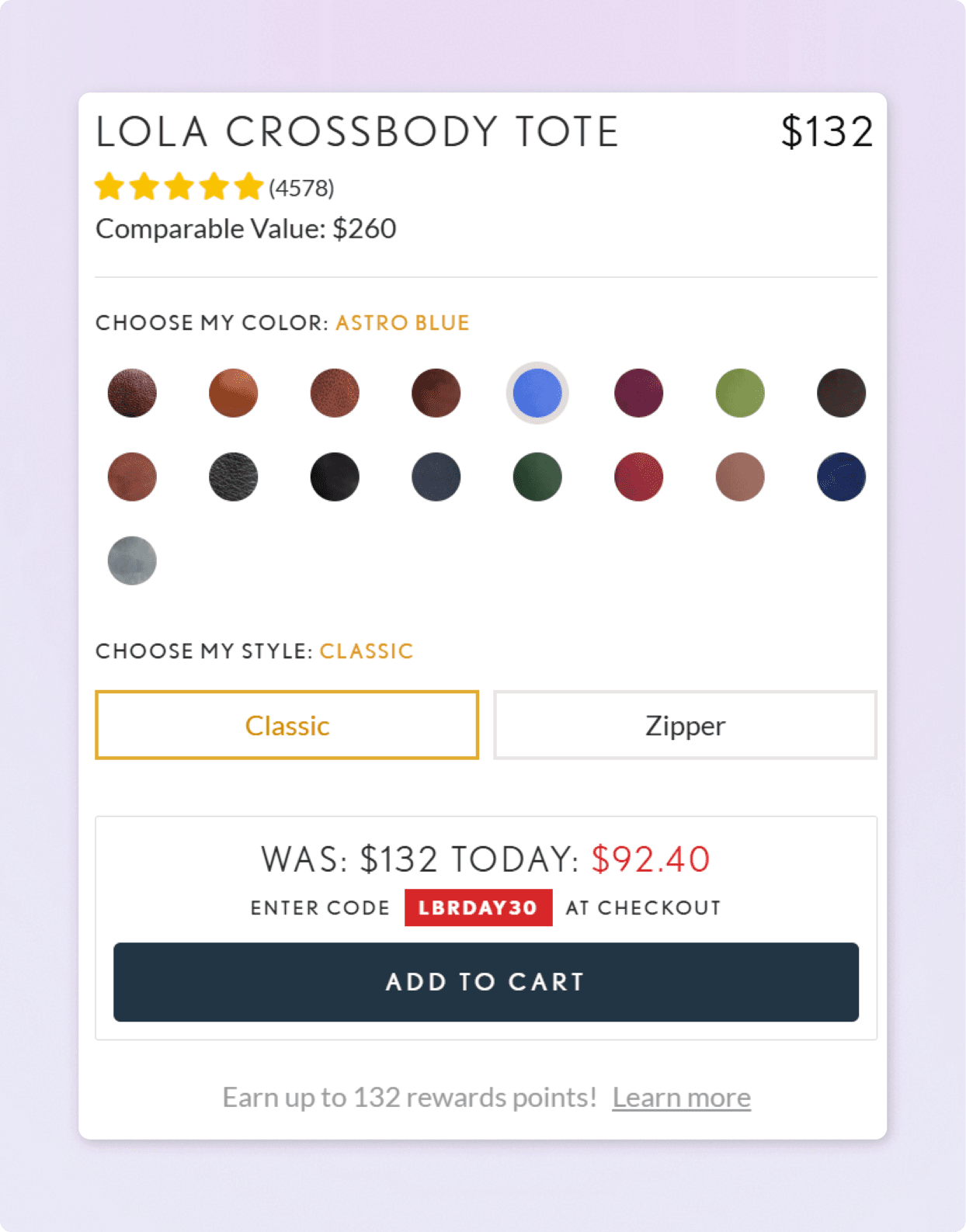The height and width of the screenshot is (1232, 966).
Task: Open the Learn more rewards link
Action: pyautogui.click(x=681, y=1097)
